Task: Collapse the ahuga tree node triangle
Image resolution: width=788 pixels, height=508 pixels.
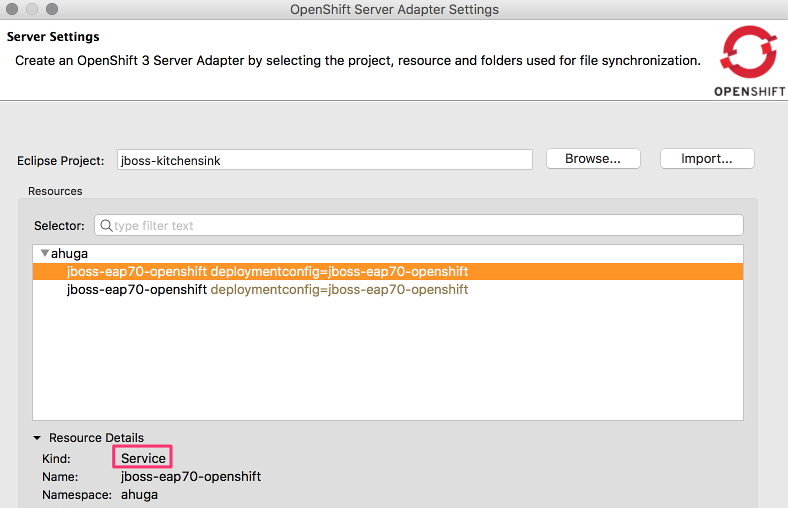Action: click(44, 254)
